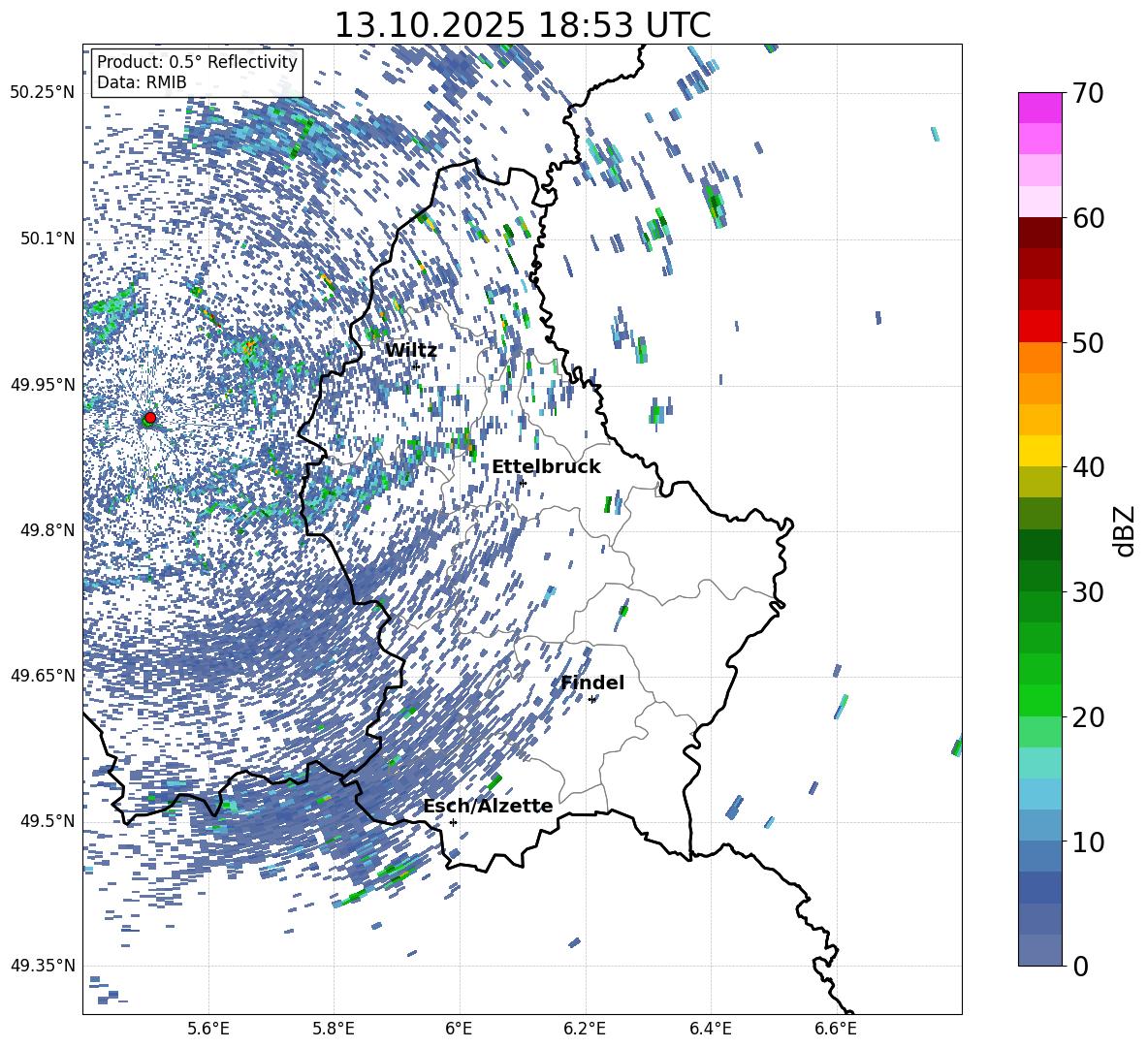
Task: Click the colorbar tick value 0
Action: 1080,966
